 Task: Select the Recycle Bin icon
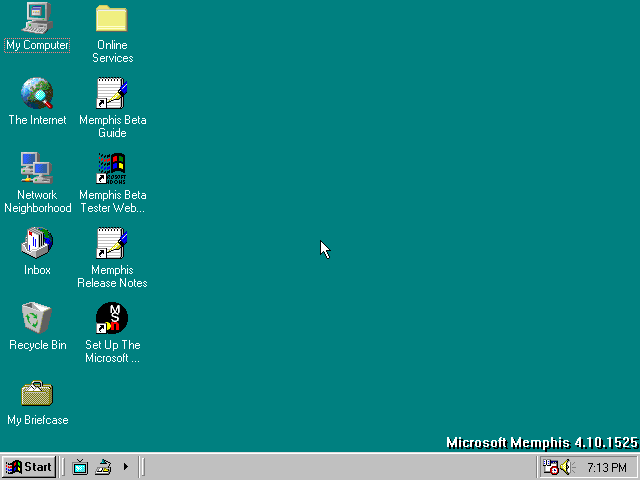(37, 318)
